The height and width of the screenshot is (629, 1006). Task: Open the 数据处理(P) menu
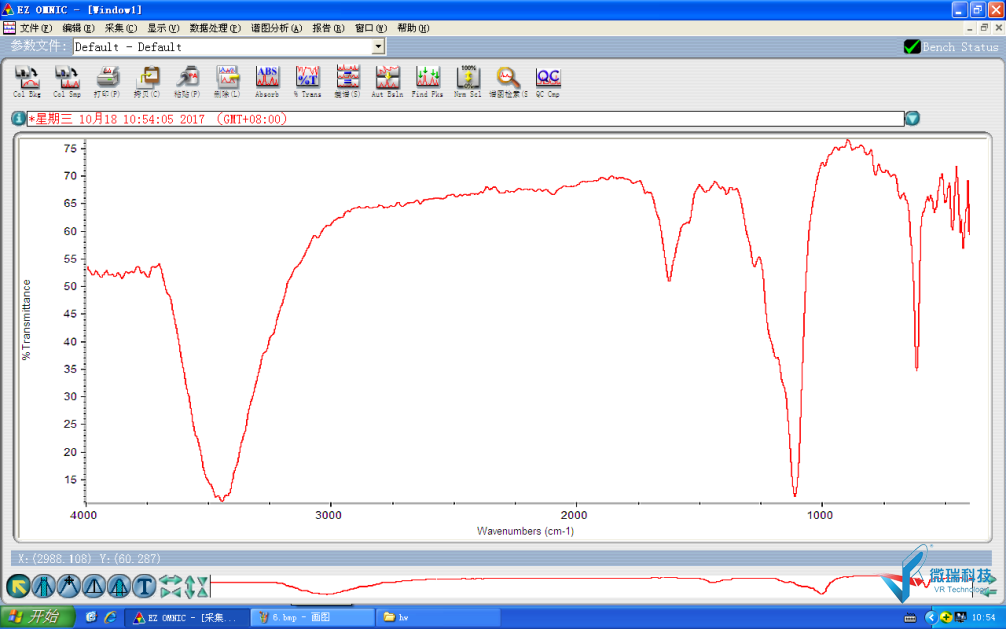tap(215, 28)
